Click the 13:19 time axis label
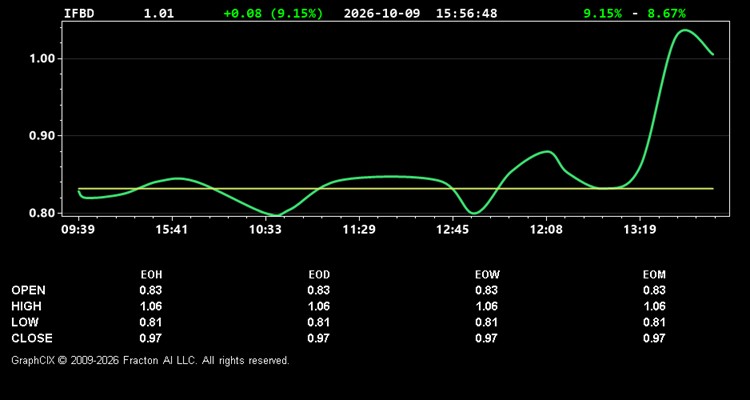Viewport: 750px width, 400px height. (x=640, y=229)
